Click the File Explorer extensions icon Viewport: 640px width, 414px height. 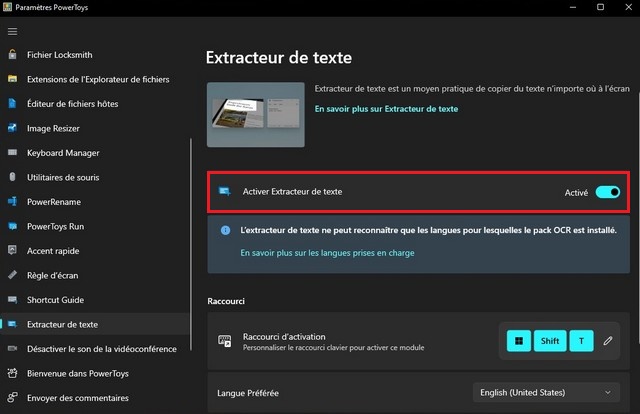pyautogui.click(x=13, y=79)
